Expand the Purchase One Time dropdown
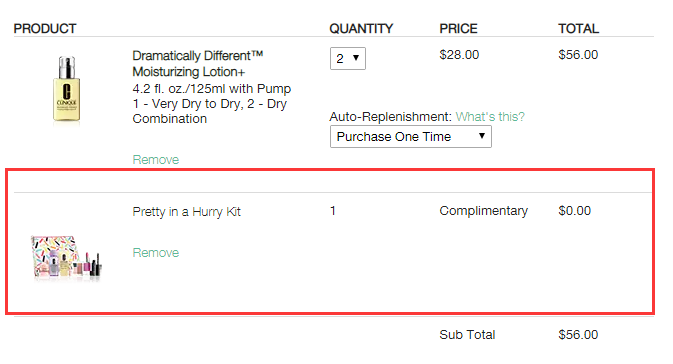 point(410,136)
